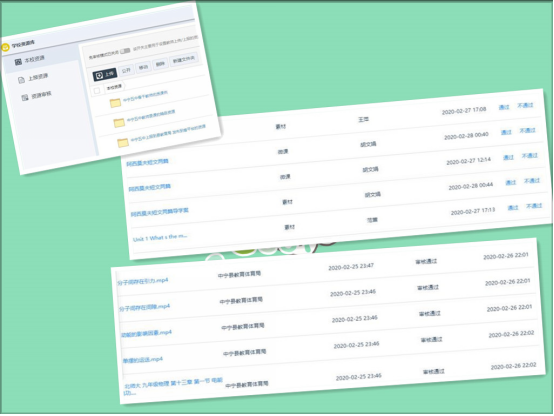Viewport: 554px width, 416px height.
Task: Open the third yellow folder icon
Action: pyautogui.click(x=123, y=142)
